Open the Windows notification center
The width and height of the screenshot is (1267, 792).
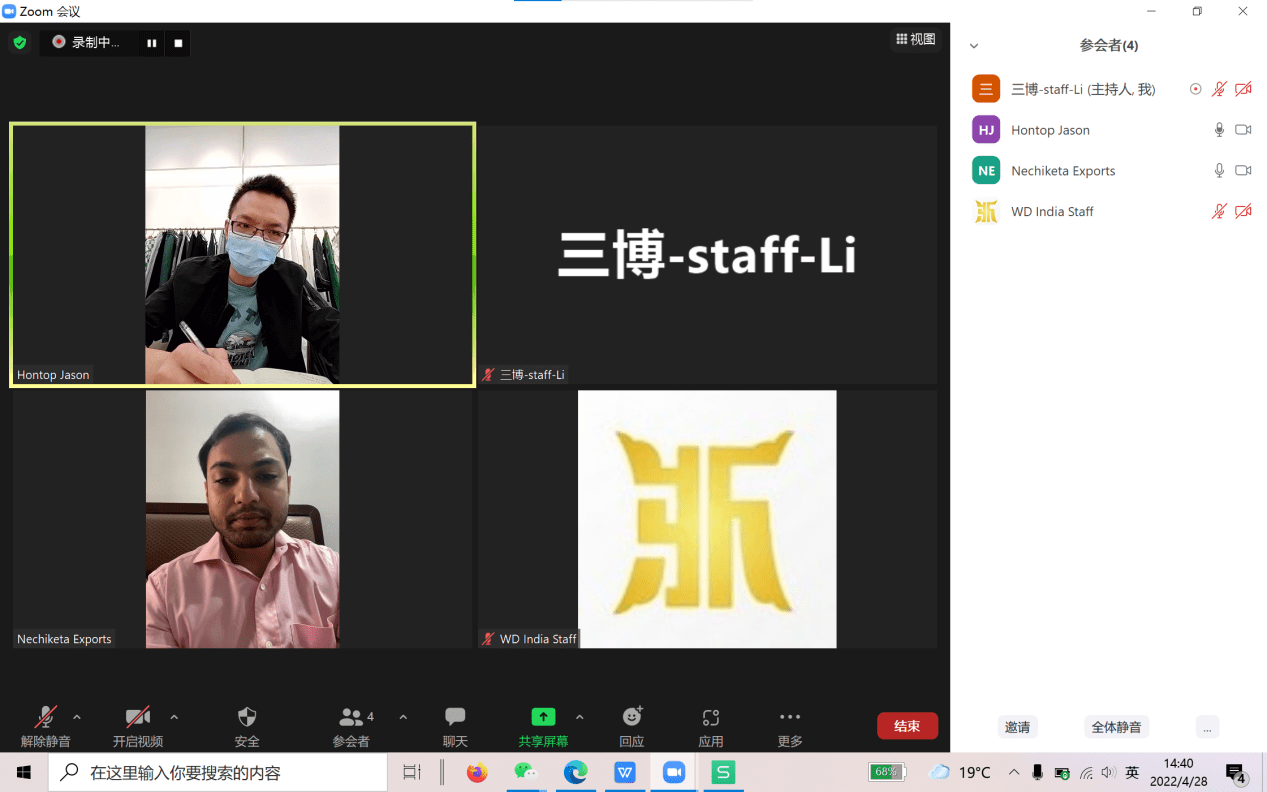tap(1236, 772)
